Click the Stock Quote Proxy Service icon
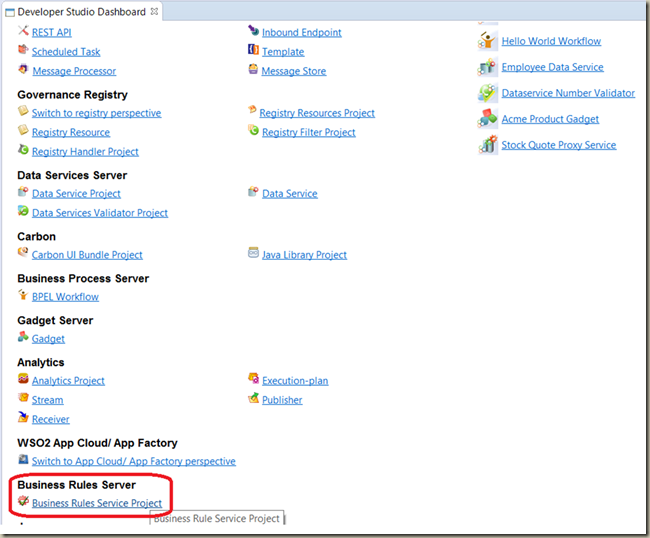This screenshot has height=538, width=650. (487, 145)
